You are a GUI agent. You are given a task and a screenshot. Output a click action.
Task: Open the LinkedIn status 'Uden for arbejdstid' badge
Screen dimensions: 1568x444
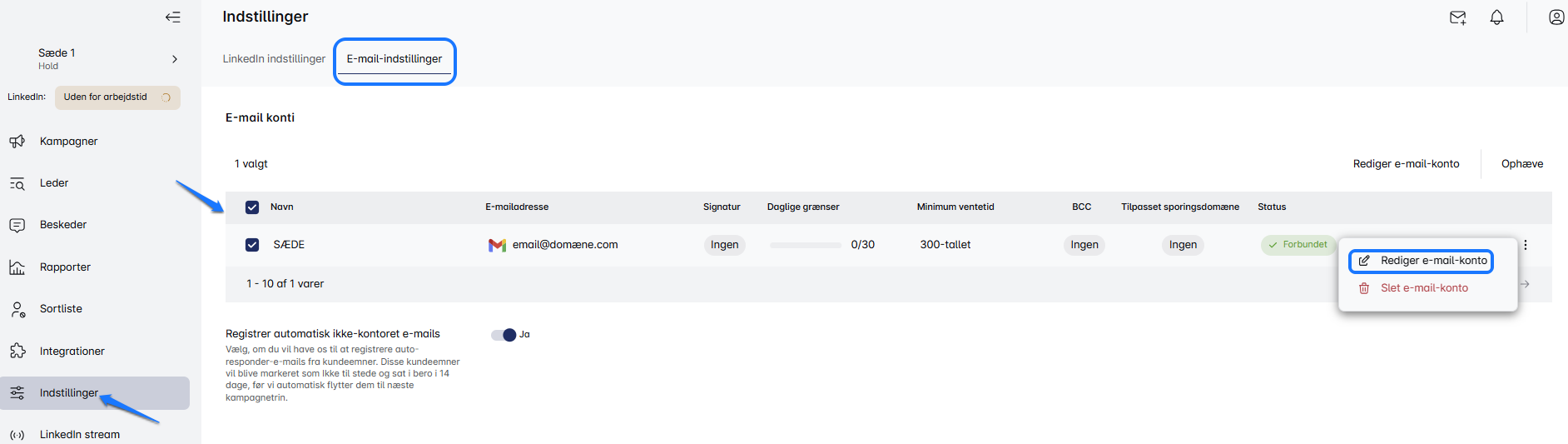[x=117, y=97]
